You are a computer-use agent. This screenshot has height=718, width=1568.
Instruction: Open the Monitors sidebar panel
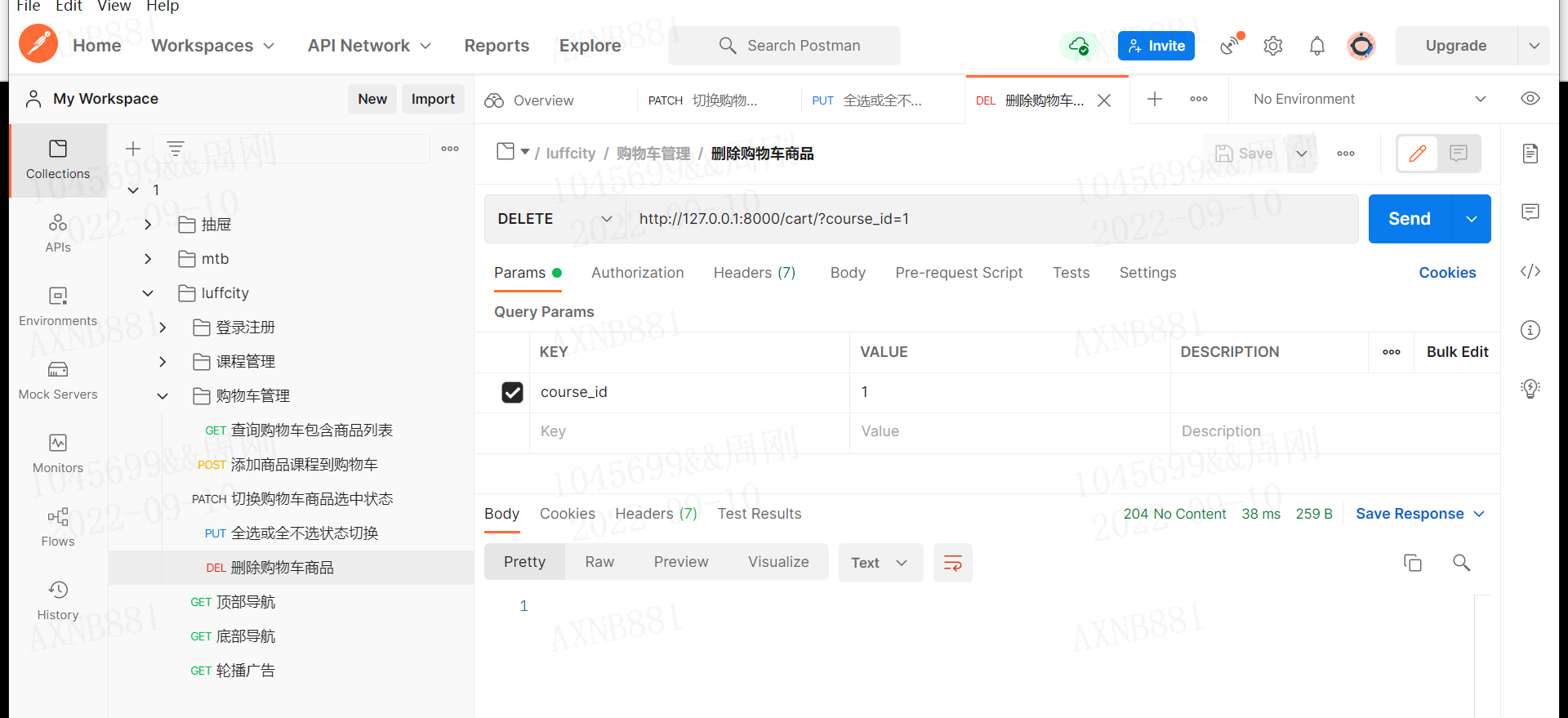click(58, 454)
